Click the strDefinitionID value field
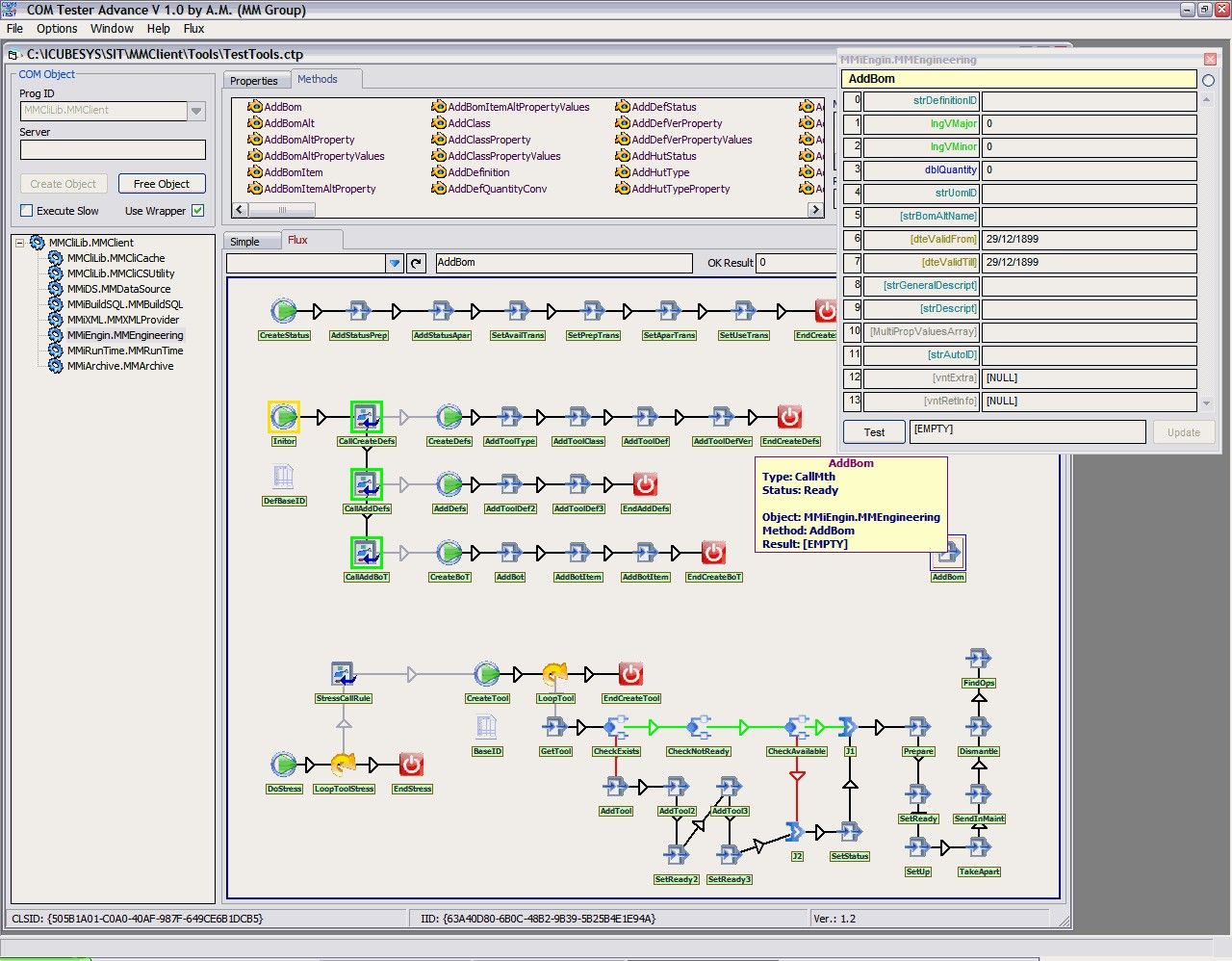This screenshot has width=1232, height=961. tap(1089, 100)
